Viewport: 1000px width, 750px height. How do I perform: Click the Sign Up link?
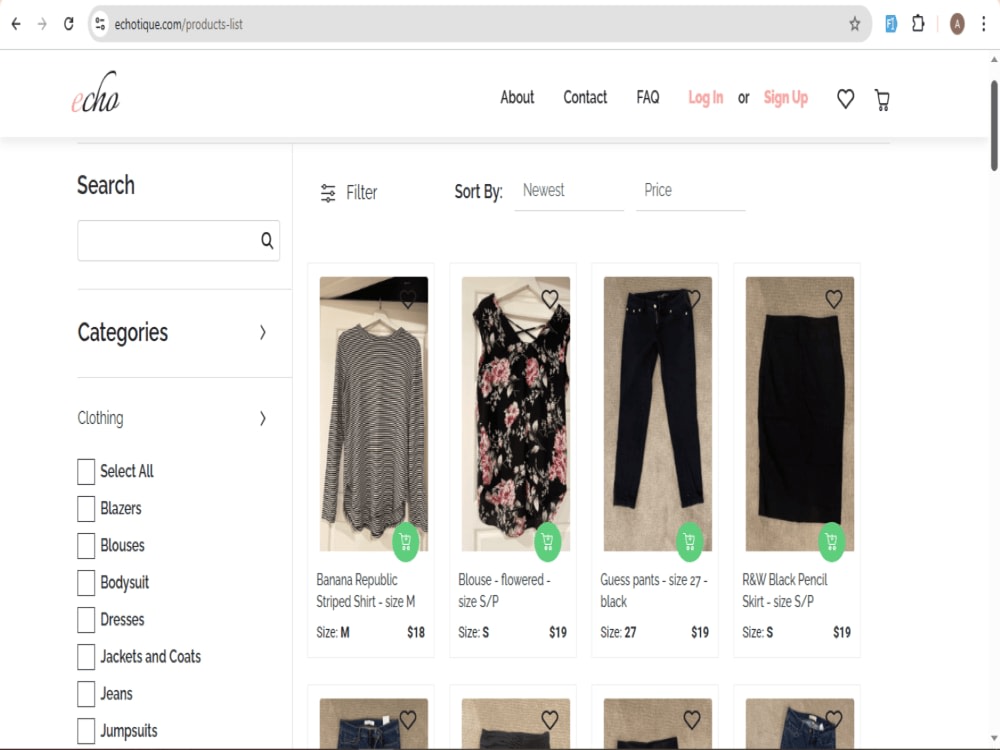pyautogui.click(x=786, y=98)
